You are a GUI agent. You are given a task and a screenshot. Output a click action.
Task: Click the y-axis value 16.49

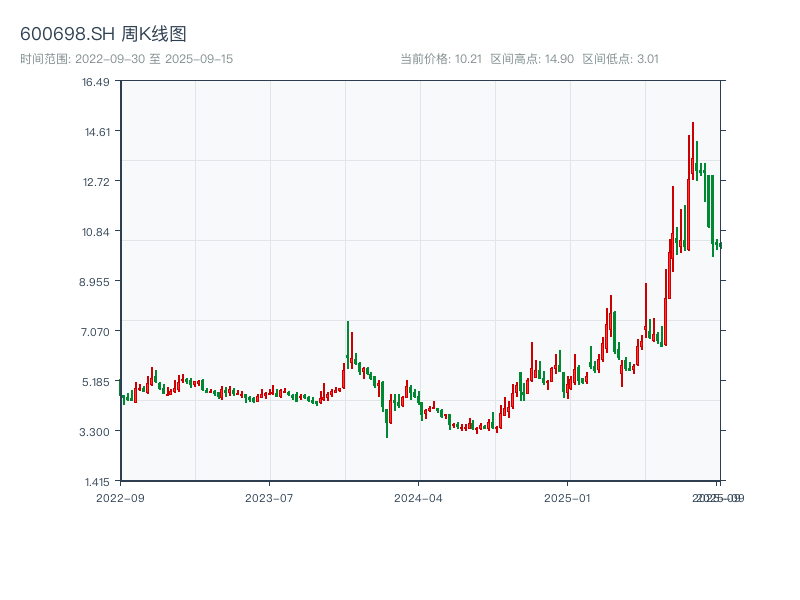point(96,82)
